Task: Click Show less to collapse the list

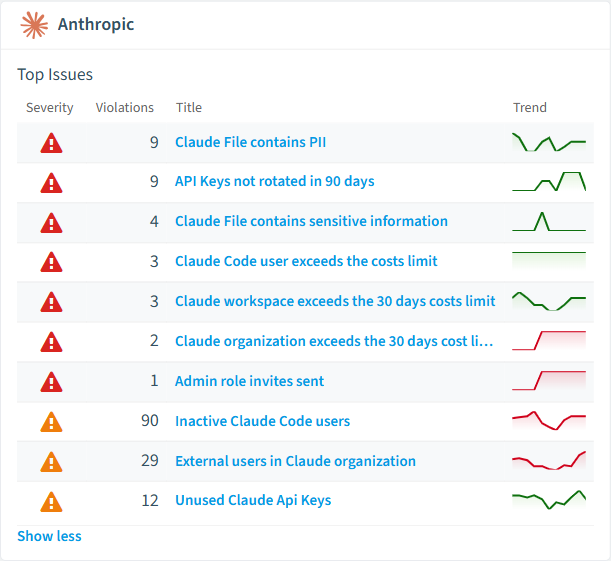Action: pyautogui.click(x=49, y=536)
